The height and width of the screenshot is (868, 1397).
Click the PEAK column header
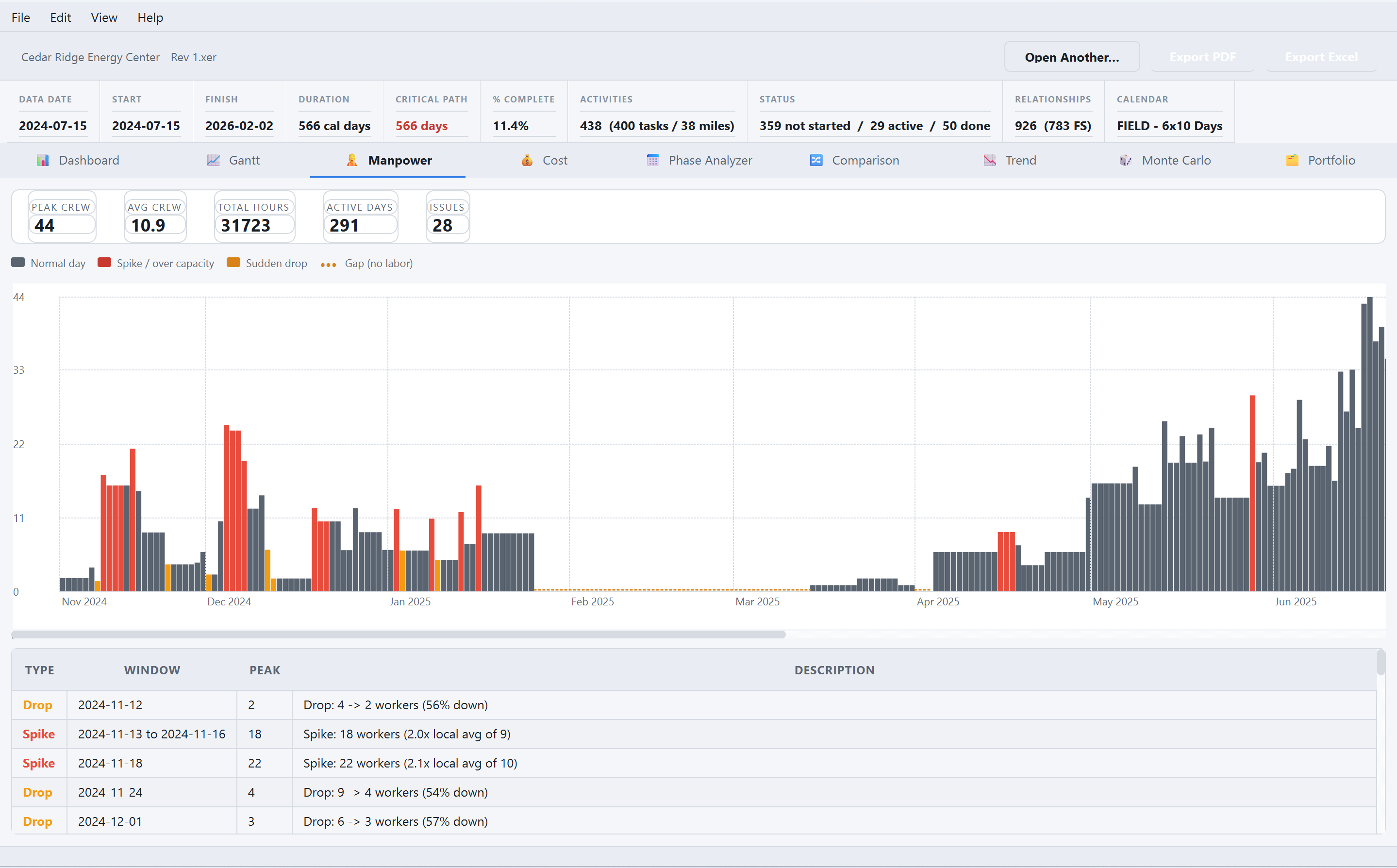click(x=265, y=670)
